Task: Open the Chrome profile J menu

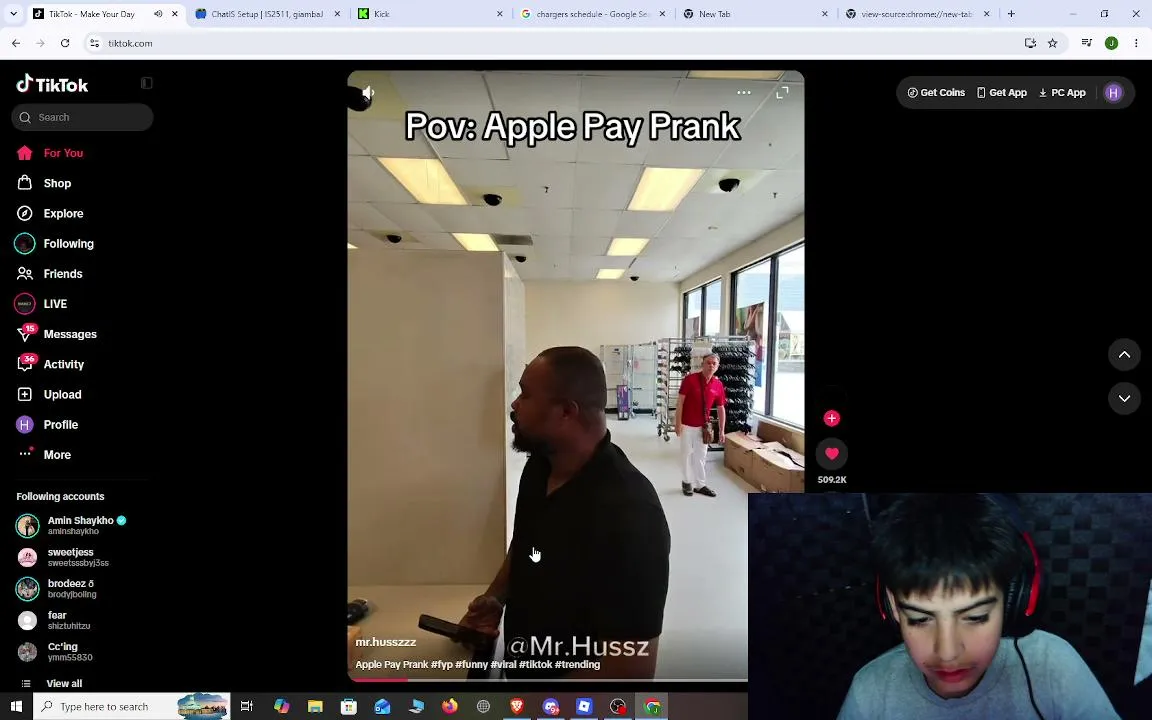Action: click(1112, 43)
